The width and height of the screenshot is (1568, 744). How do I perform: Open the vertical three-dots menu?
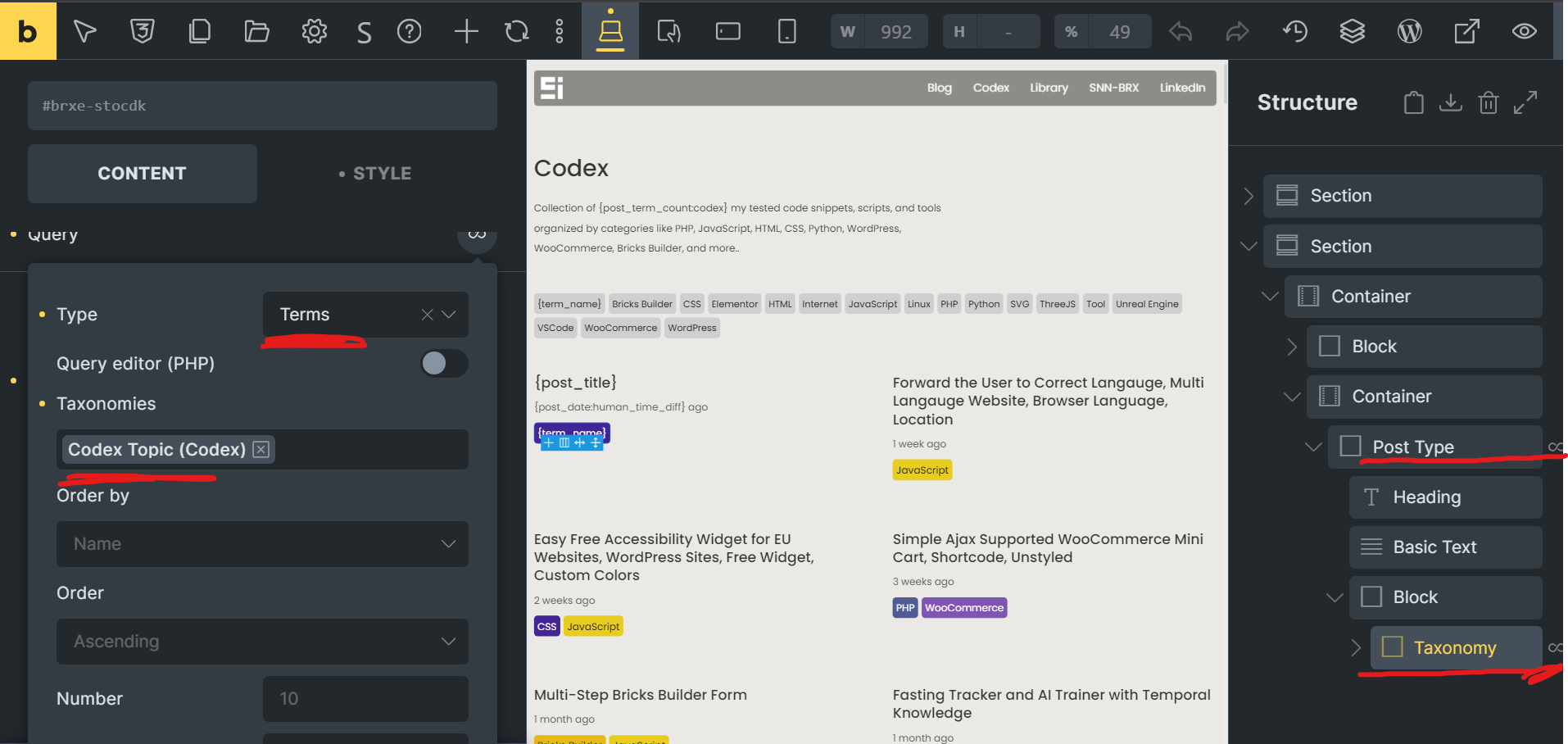560,31
